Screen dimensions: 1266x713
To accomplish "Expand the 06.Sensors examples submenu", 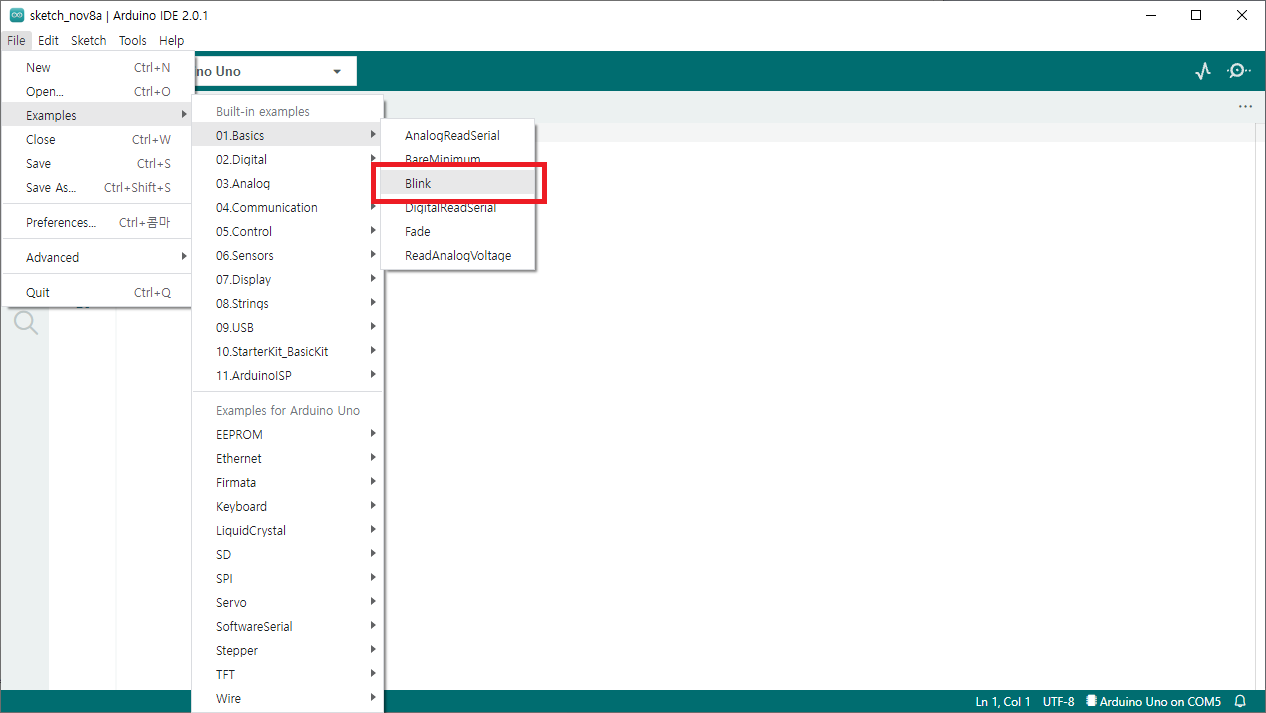I will pyautogui.click(x=287, y=256).
